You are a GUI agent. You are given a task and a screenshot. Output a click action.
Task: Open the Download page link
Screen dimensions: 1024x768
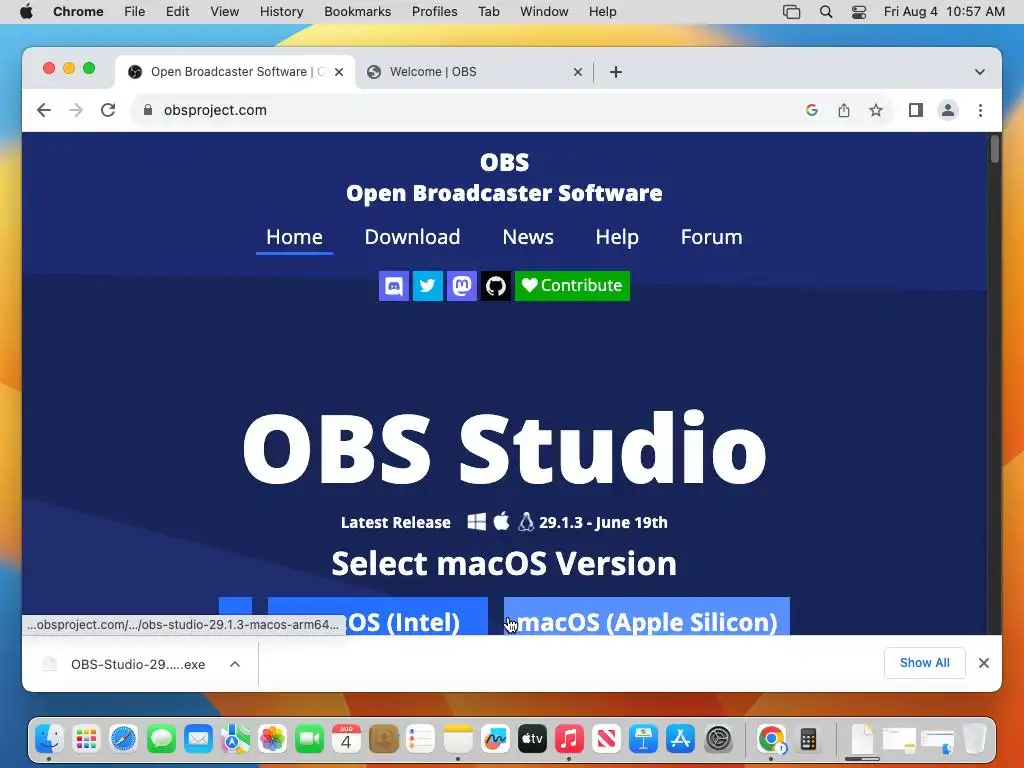[x=412, y=237]
